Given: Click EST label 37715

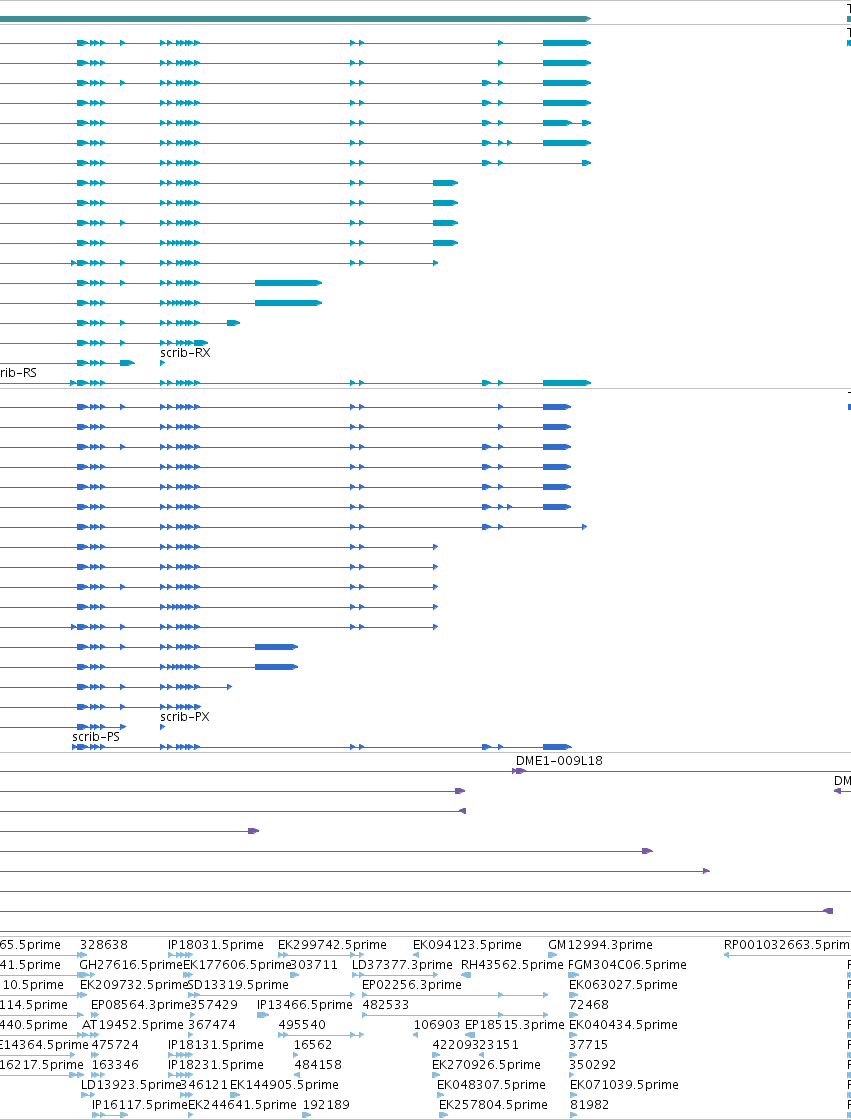Looking at the screenshot, I should (x=588, y=1045).
